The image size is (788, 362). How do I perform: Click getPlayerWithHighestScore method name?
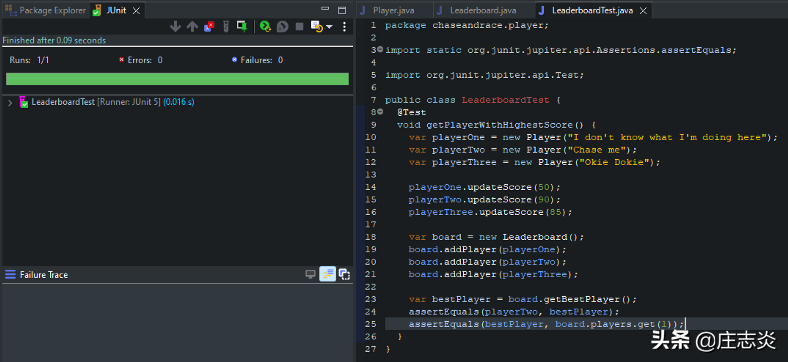point(500,125)
